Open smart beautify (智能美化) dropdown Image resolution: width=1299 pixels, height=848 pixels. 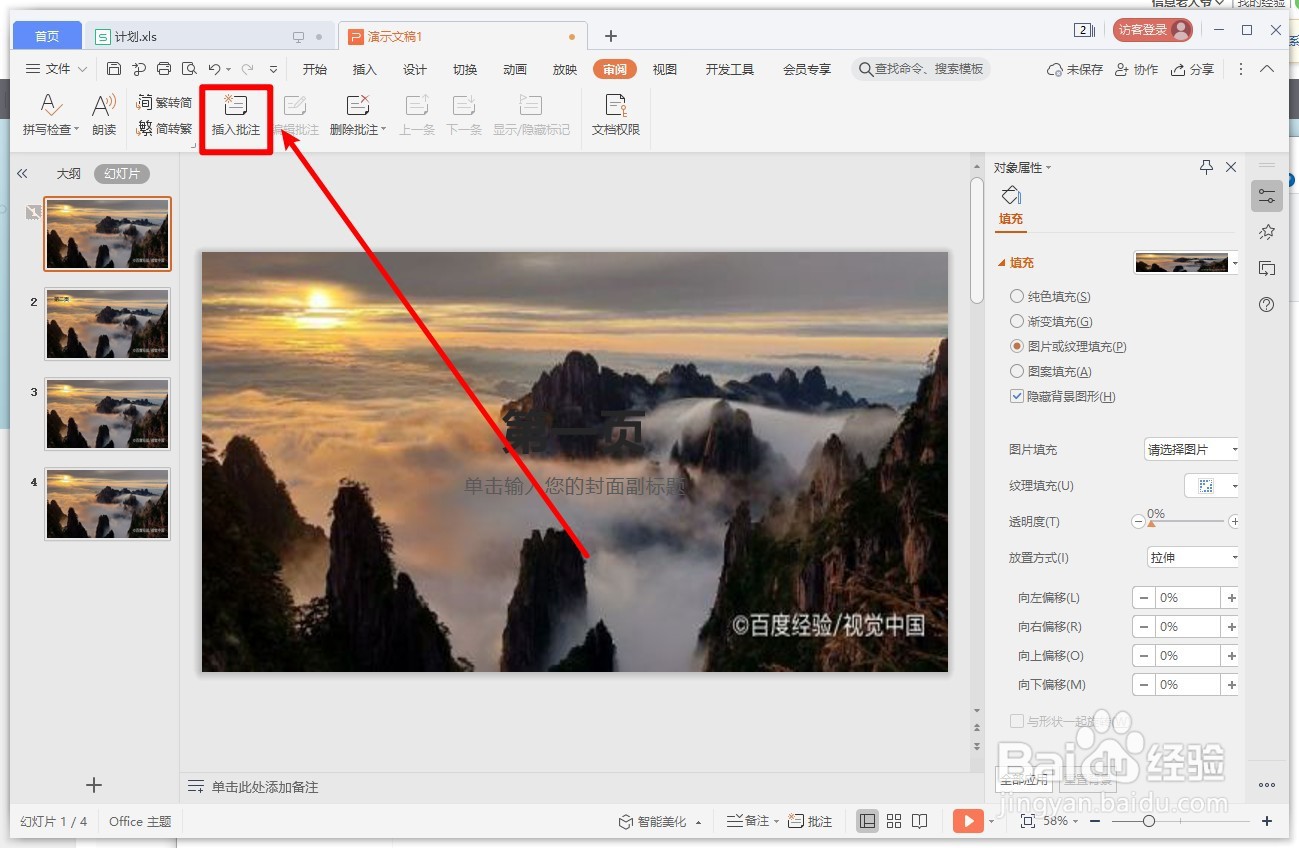pos(659,821)
